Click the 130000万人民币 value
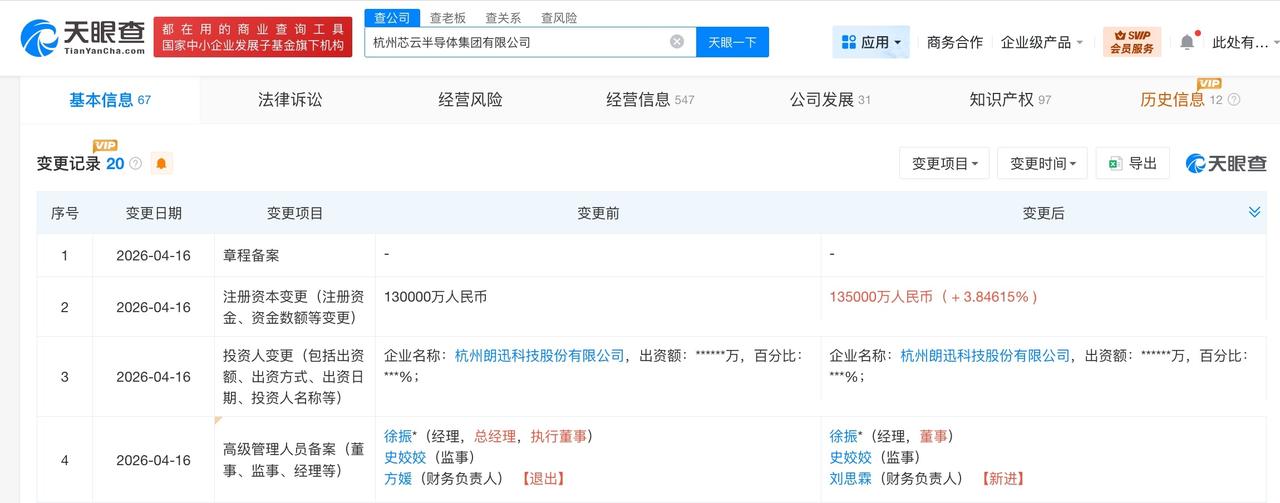The width and height of the screenshot is (1280, 503). (435, 297)
